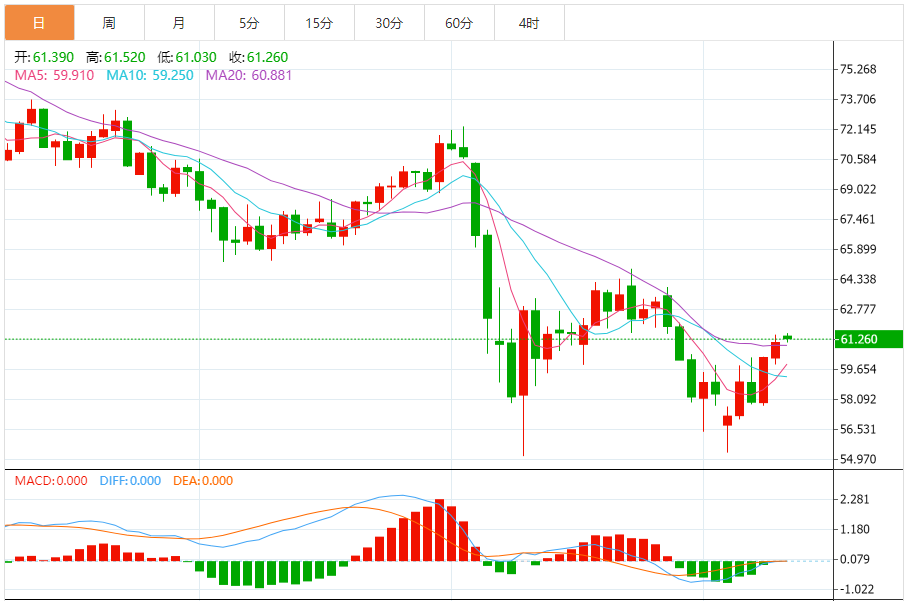Viewport: 908px width, 601px height.
Task: Open the 5分 five-minute chart tab
Action: tap(250, 23)
